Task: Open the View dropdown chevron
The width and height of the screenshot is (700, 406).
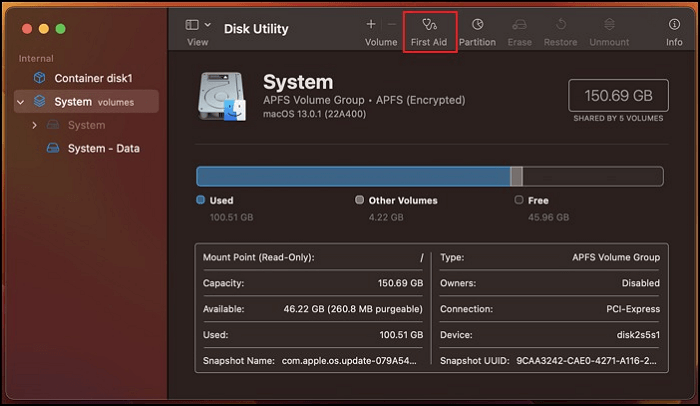Action: click(208, 25)
